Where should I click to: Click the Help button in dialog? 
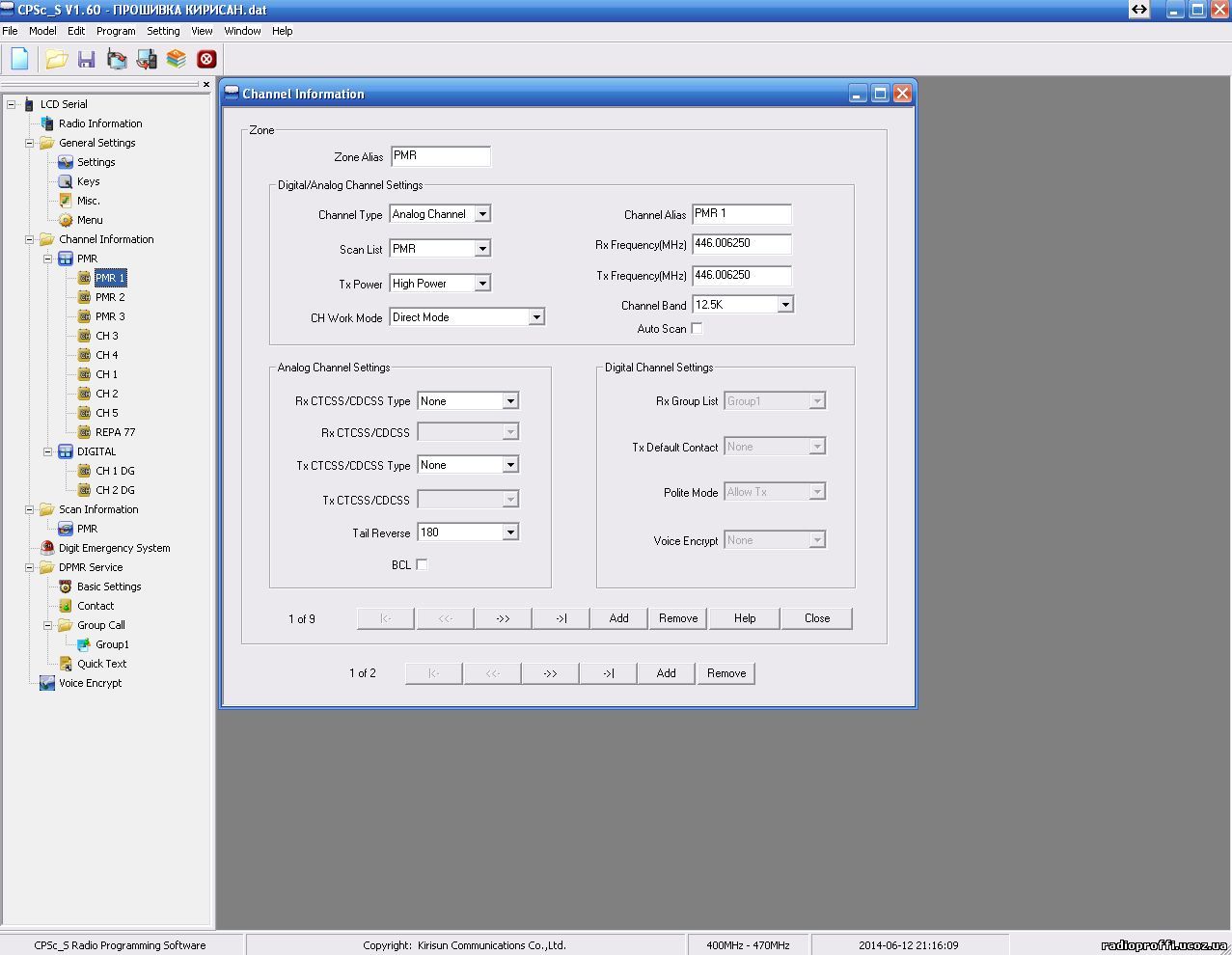coord(745,618)
